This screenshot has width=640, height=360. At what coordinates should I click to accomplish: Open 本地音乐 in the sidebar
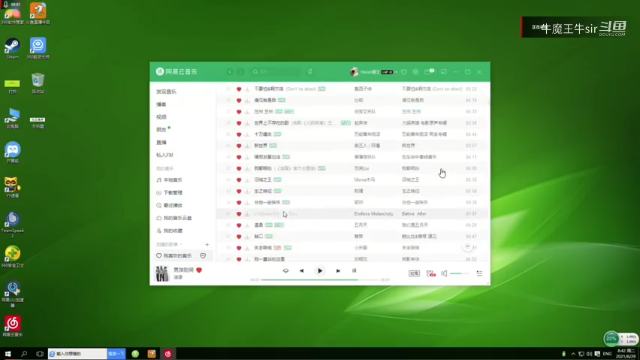[169, 180]
